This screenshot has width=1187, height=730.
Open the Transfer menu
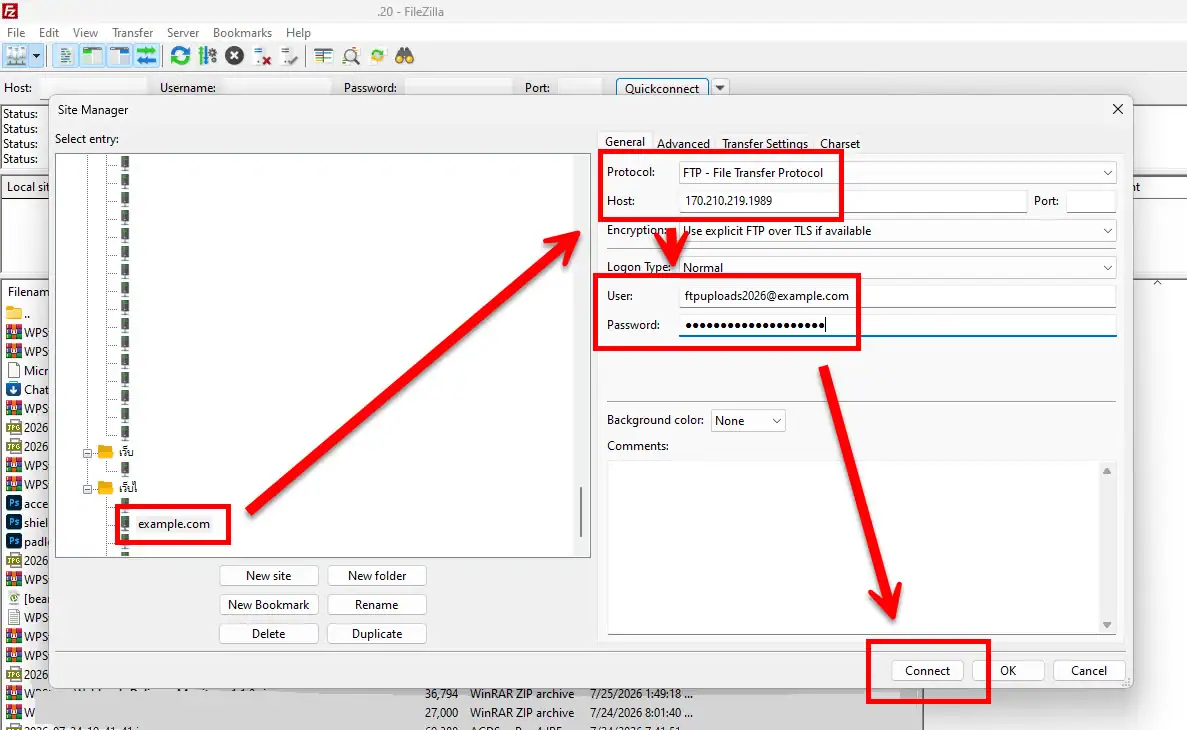coord(132,33)
